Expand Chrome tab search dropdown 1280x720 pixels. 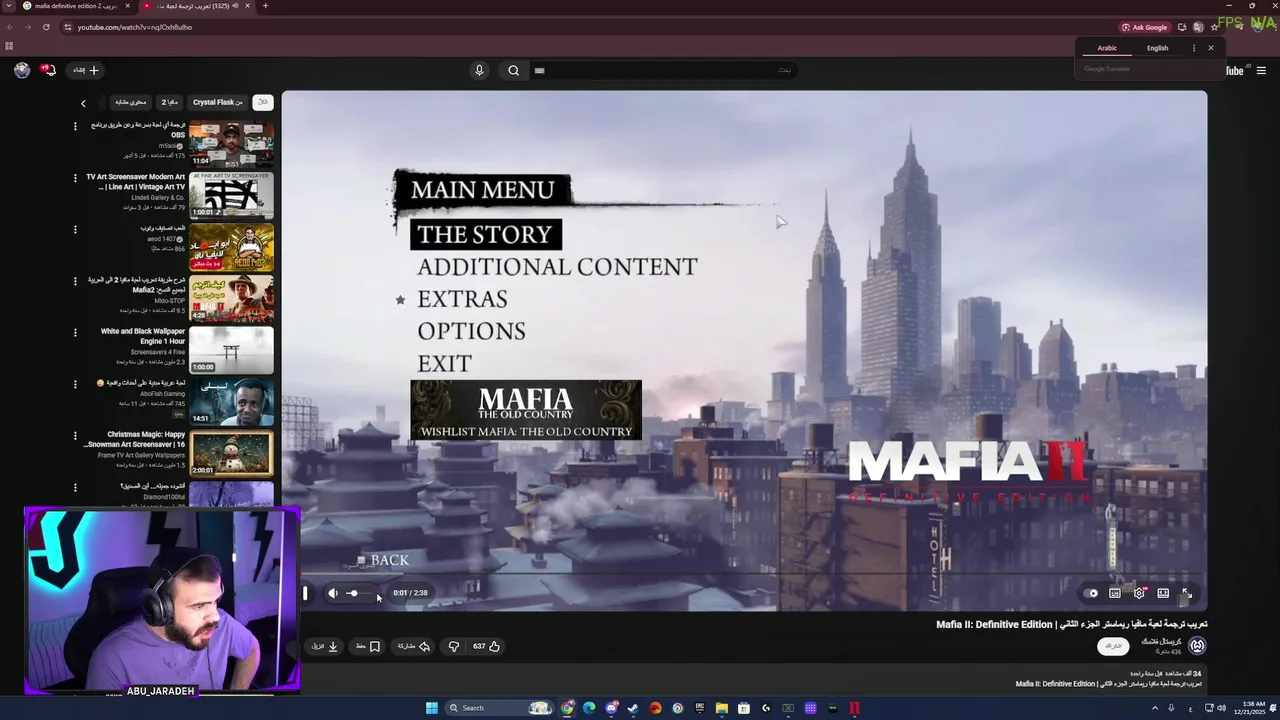click(x=9, y=6)
